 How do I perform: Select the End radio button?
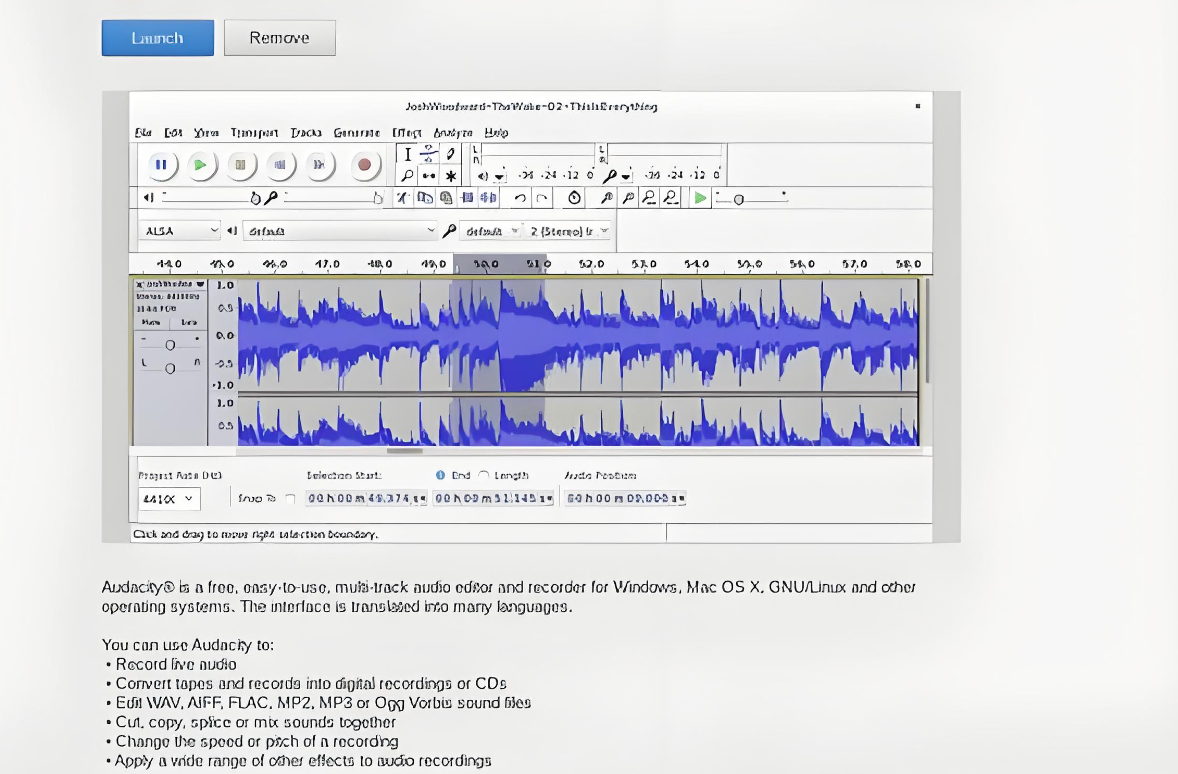(x=441, y=476)
